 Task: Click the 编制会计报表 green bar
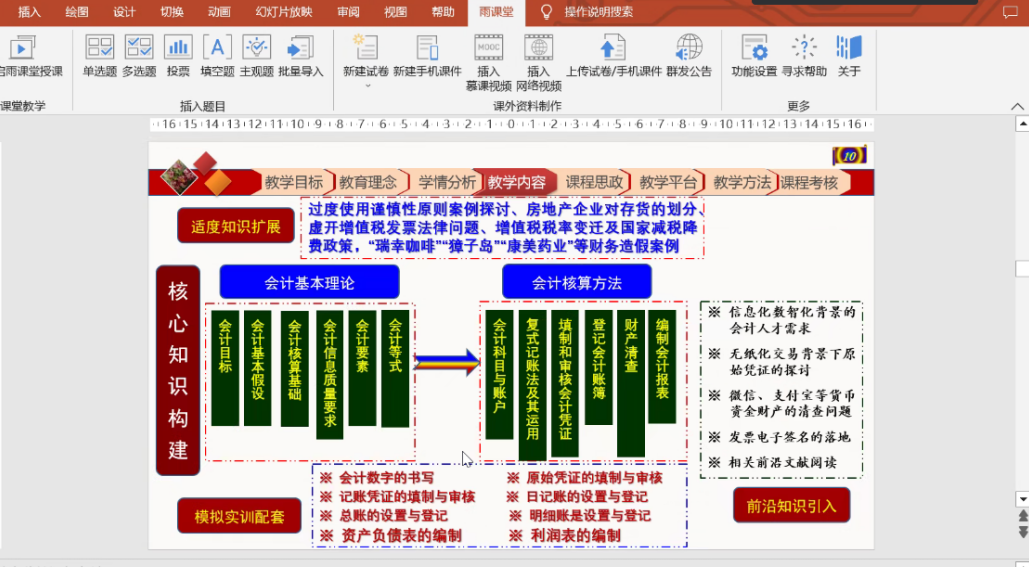click(662, 366)
